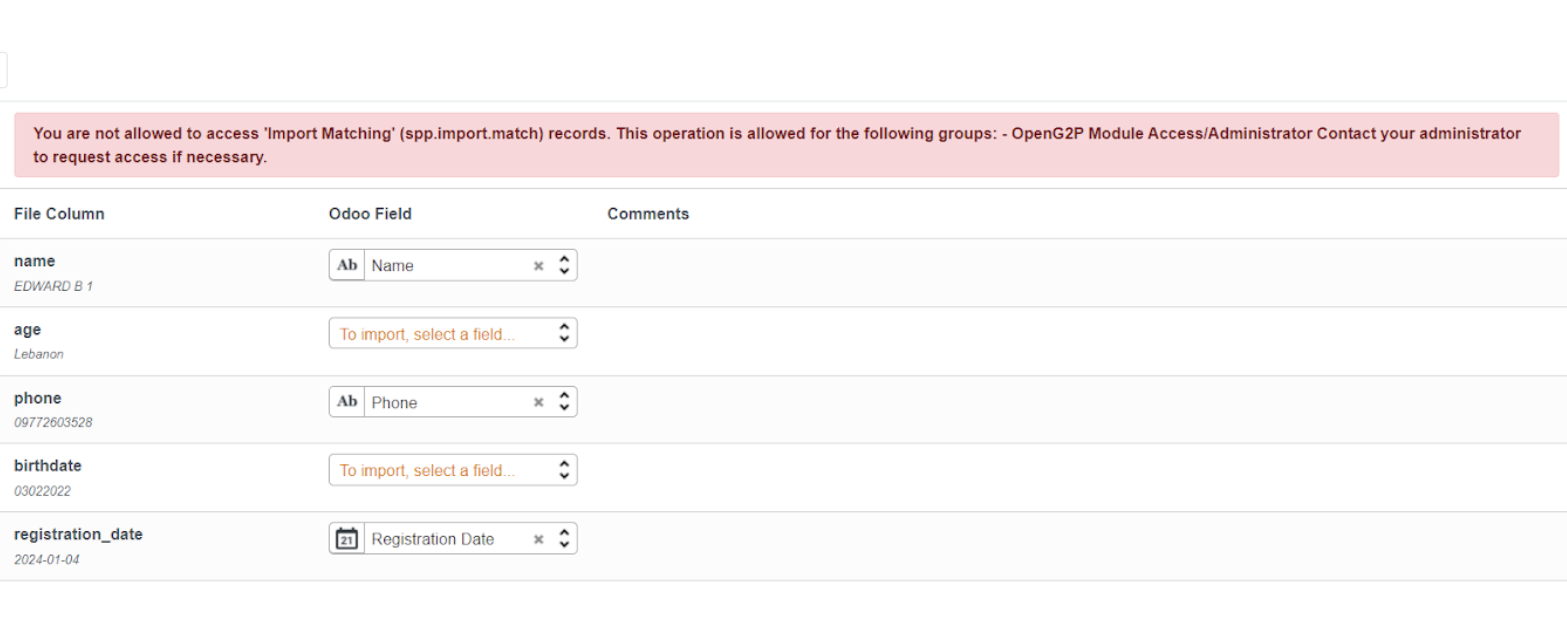Select the File Column header

tap(59, 213)
